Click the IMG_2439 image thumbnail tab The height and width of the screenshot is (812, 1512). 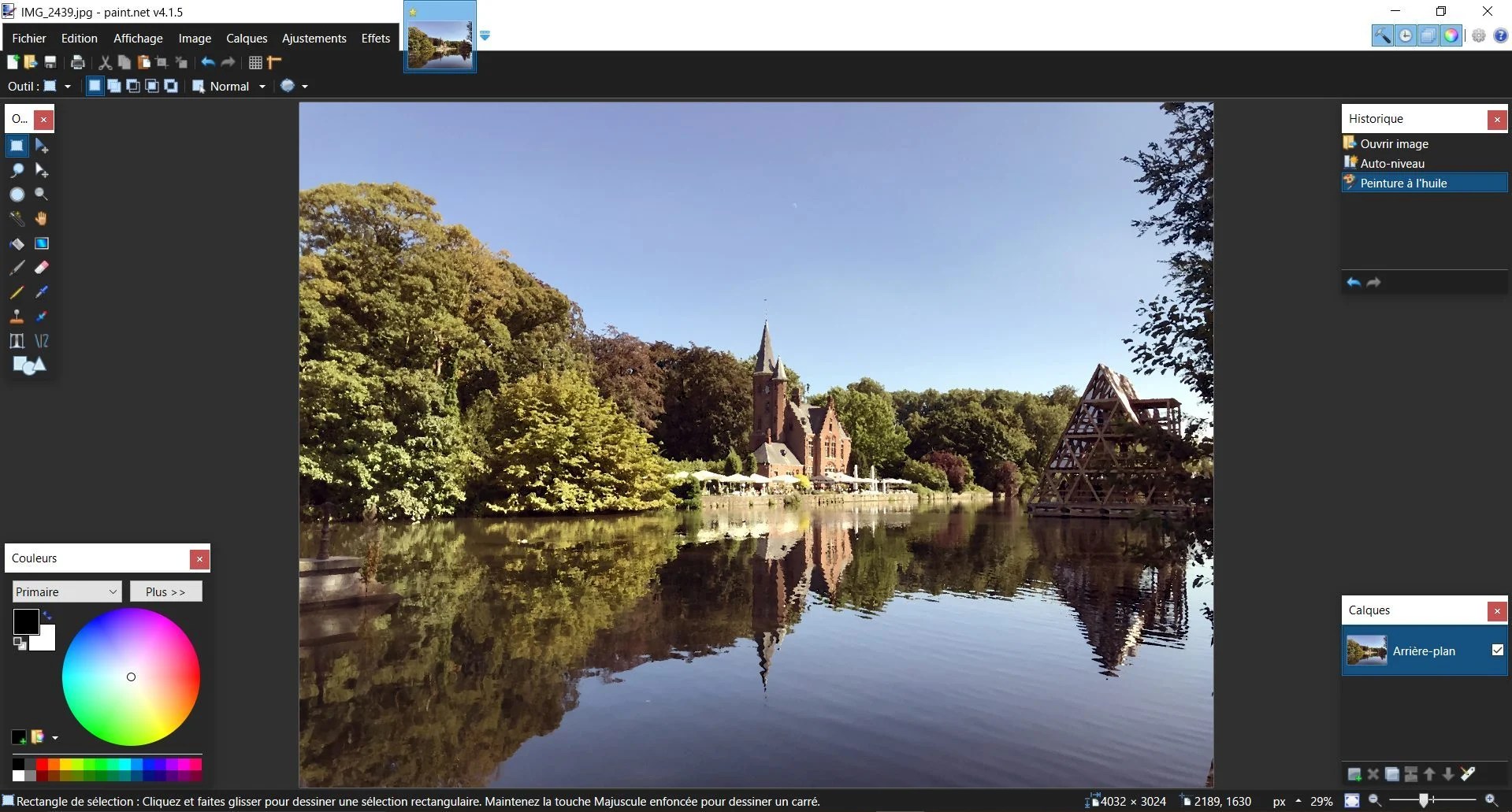coord(439,35)
